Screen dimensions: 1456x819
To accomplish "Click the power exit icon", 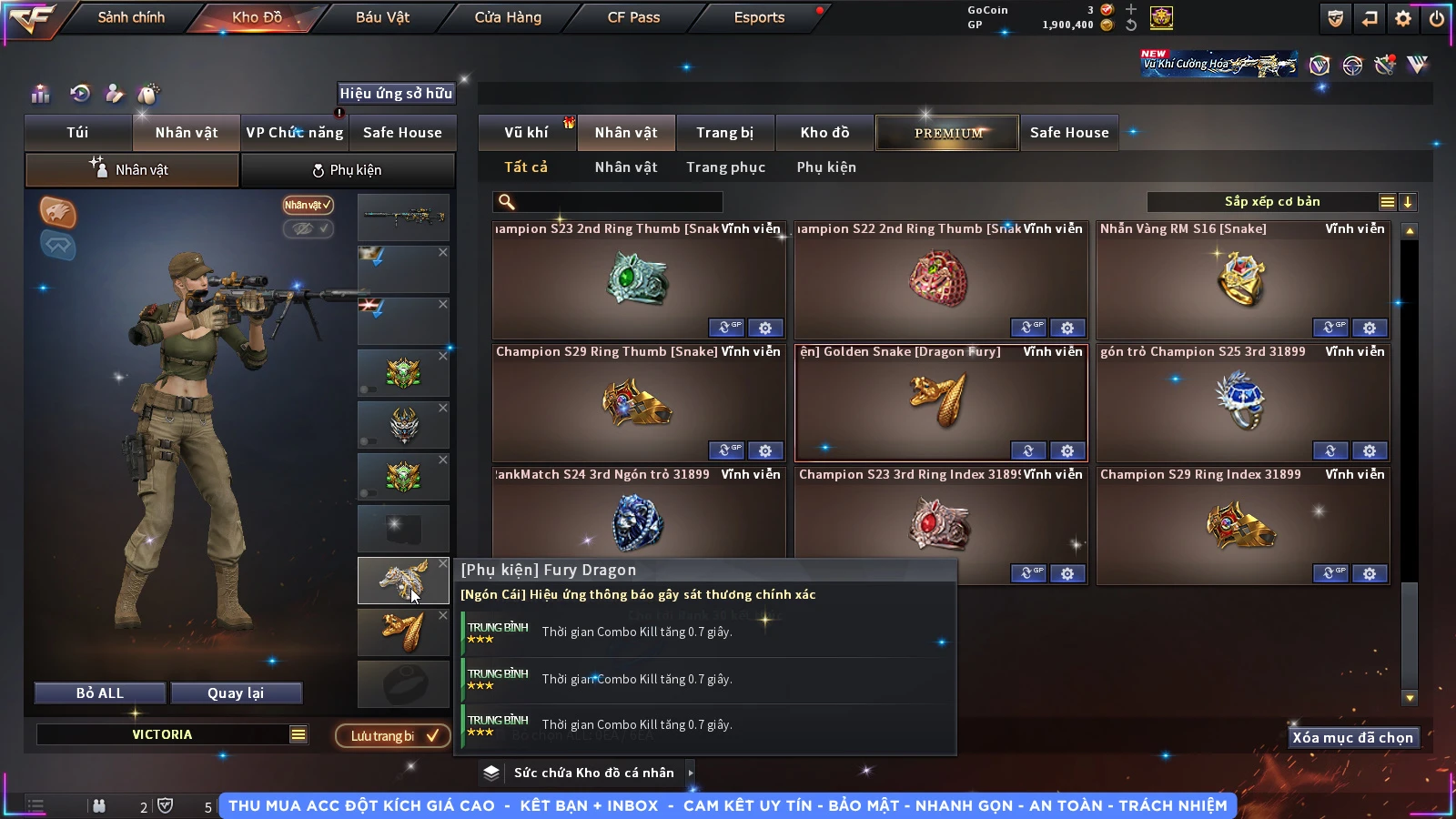I will (1437, 18).
